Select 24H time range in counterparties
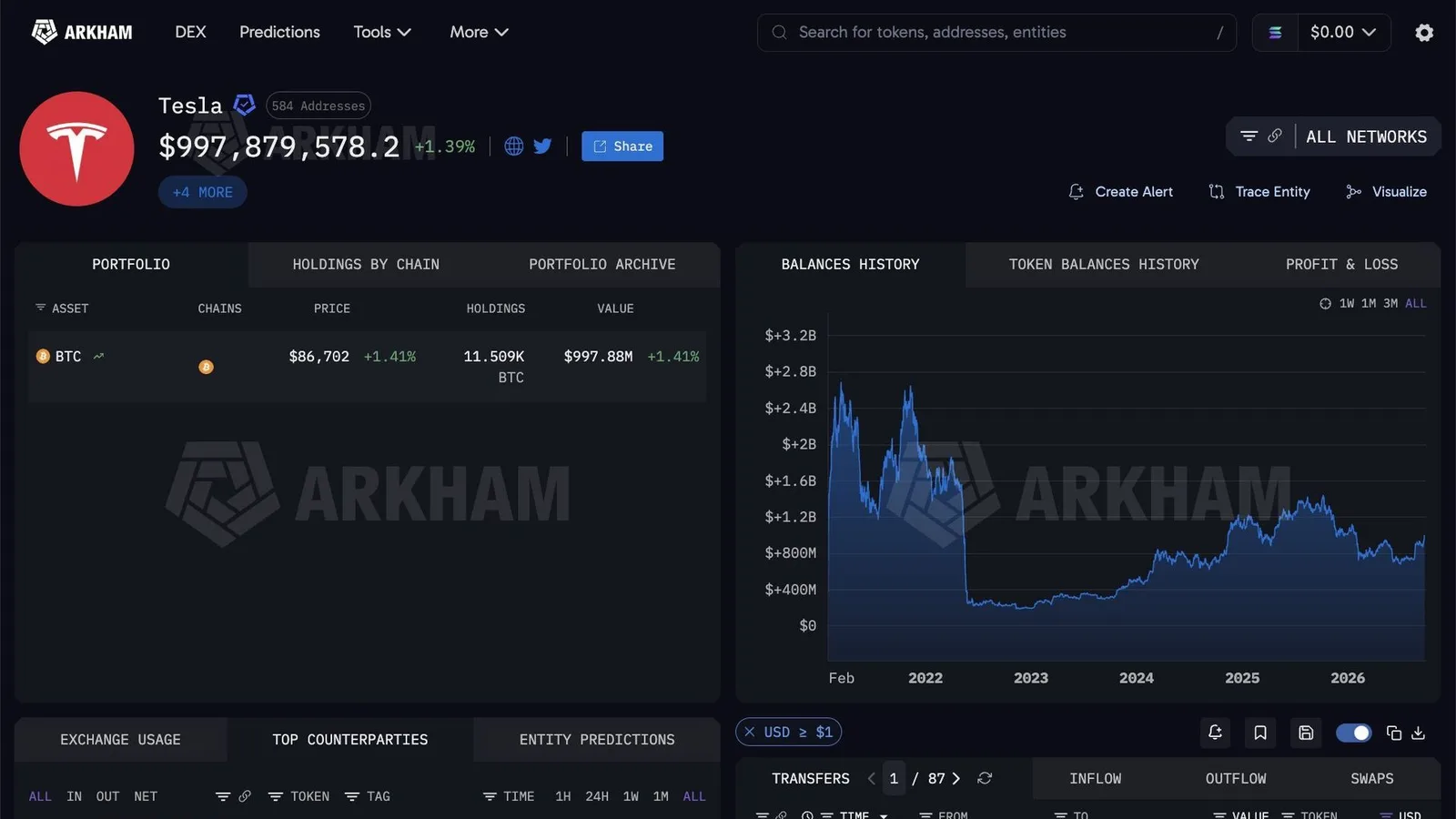Image resolution: width=1456 pixels, height=819 pixels. coord(597,797)
